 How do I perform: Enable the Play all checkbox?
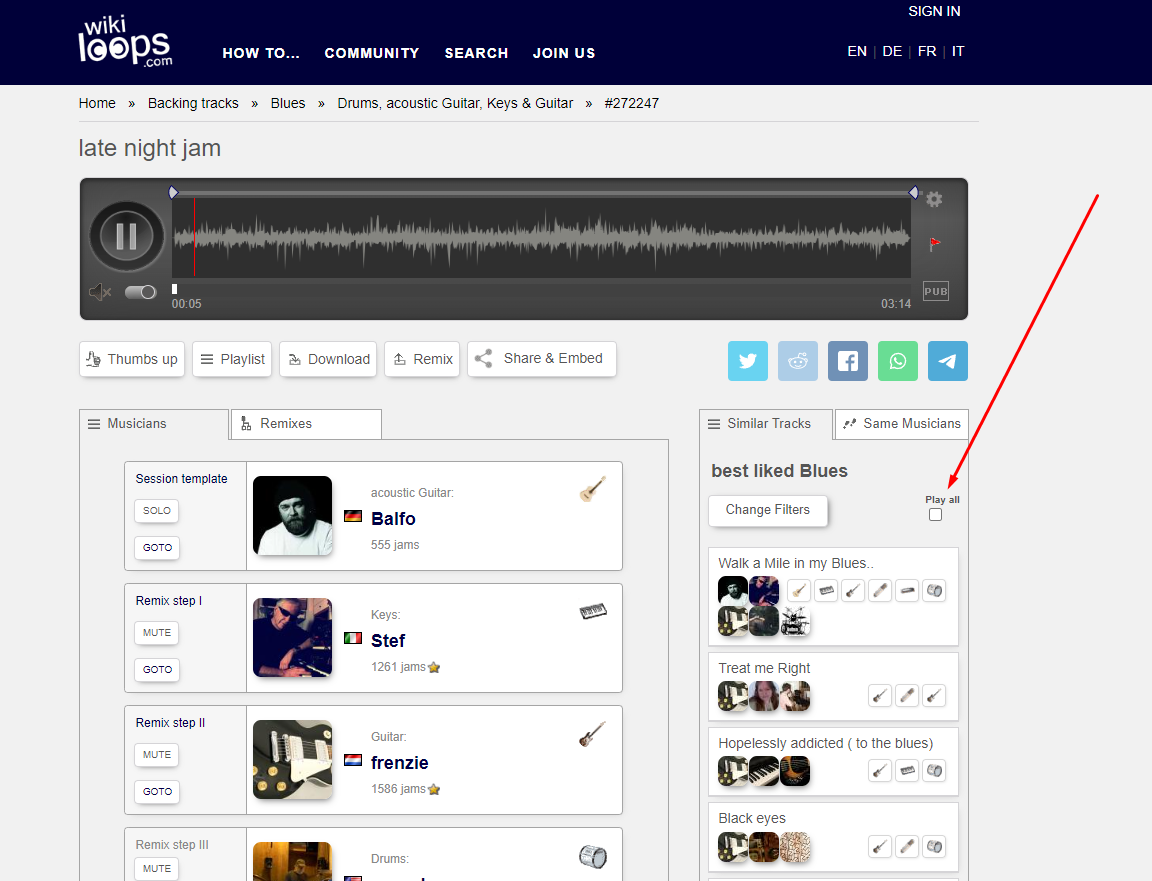coord(935,514)
